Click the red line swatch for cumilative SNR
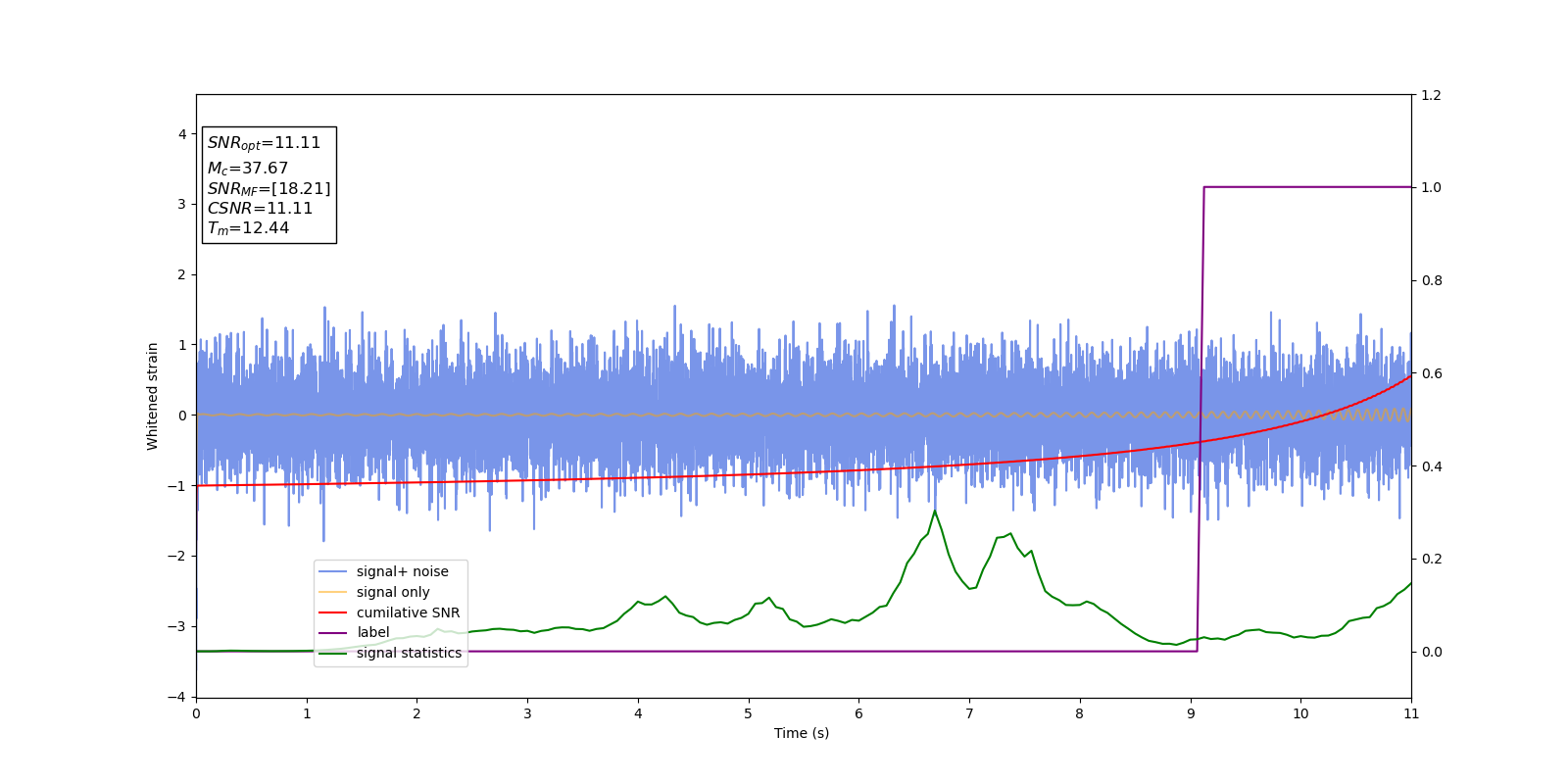 (333, 612)
